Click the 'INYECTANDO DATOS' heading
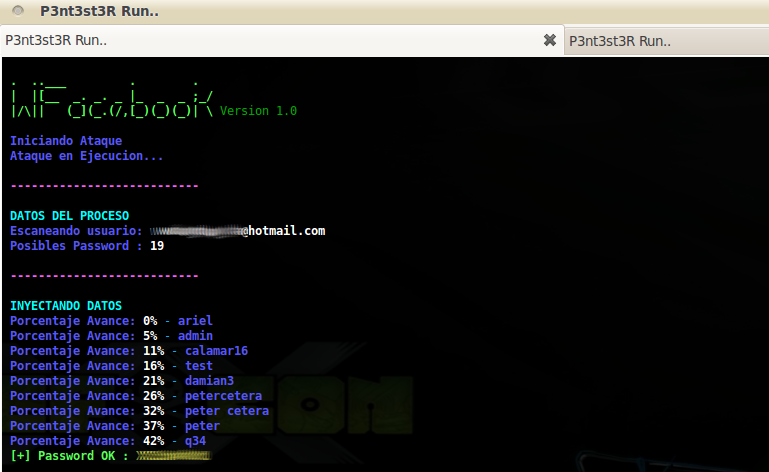This screenshot has width=769, height=472. (x=66, y=306)
